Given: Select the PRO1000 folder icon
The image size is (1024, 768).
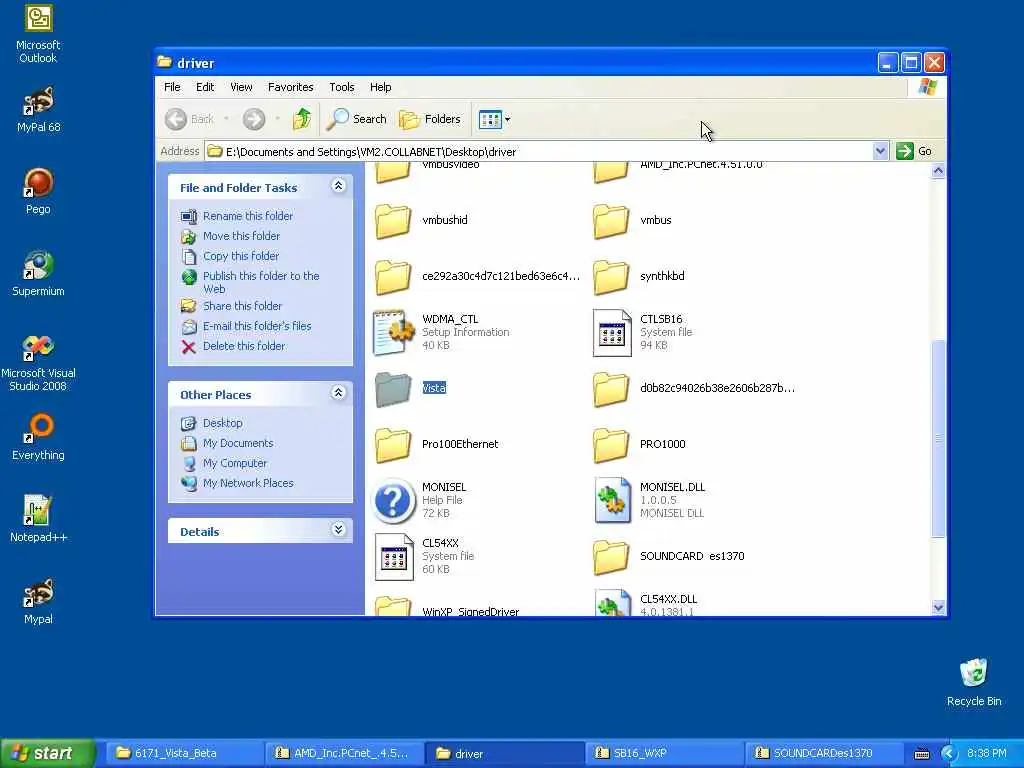Looking at the screenshot, I should pyautogui.click(x=611, y=445).
